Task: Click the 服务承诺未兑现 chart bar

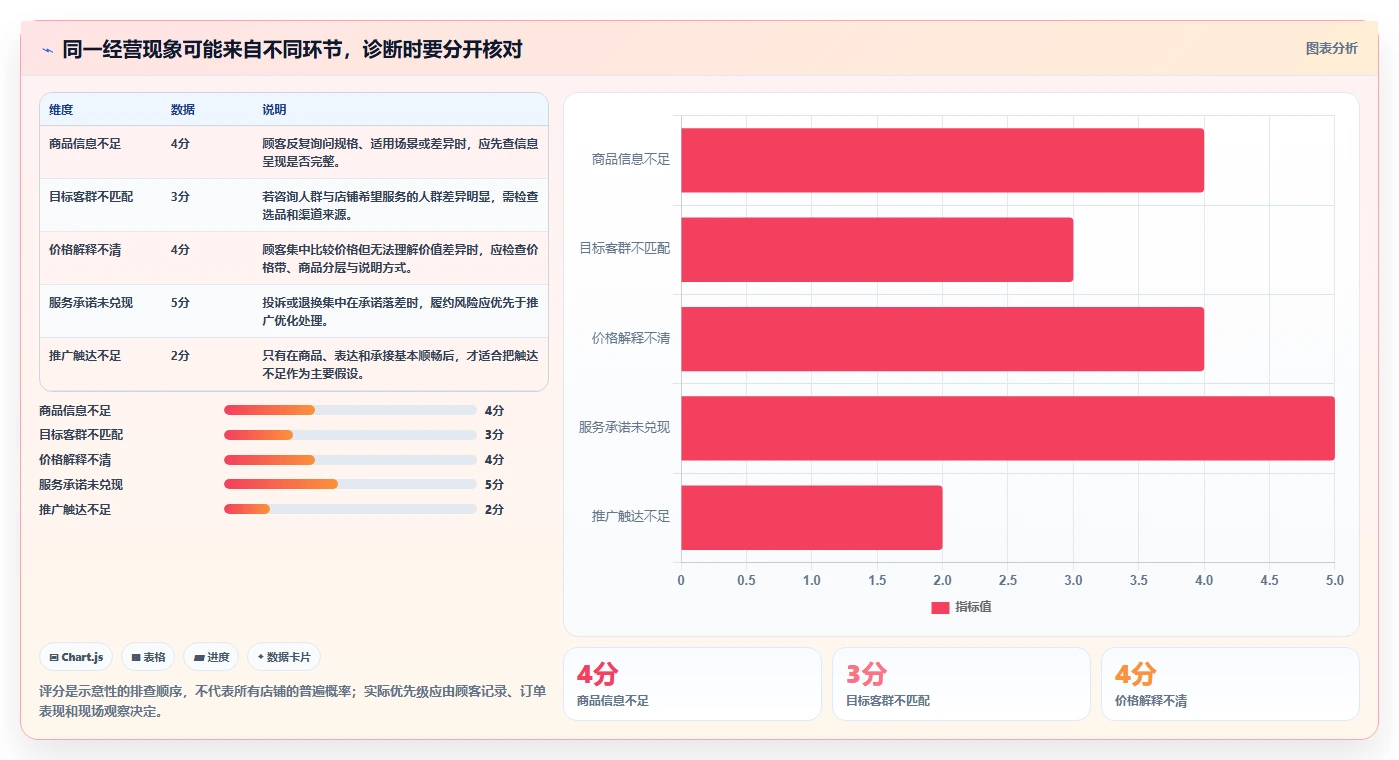Action: [1008, 428]
